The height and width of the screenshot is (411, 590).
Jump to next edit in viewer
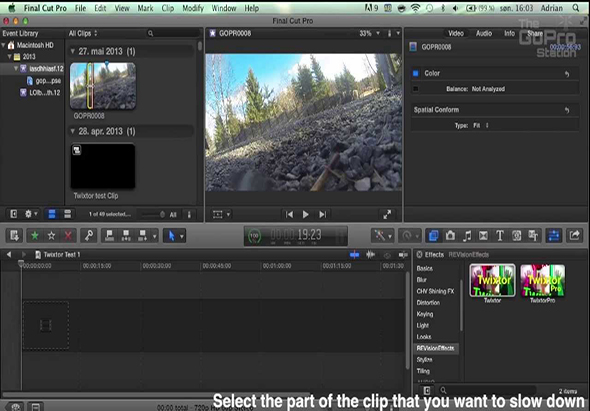[322, 214]
